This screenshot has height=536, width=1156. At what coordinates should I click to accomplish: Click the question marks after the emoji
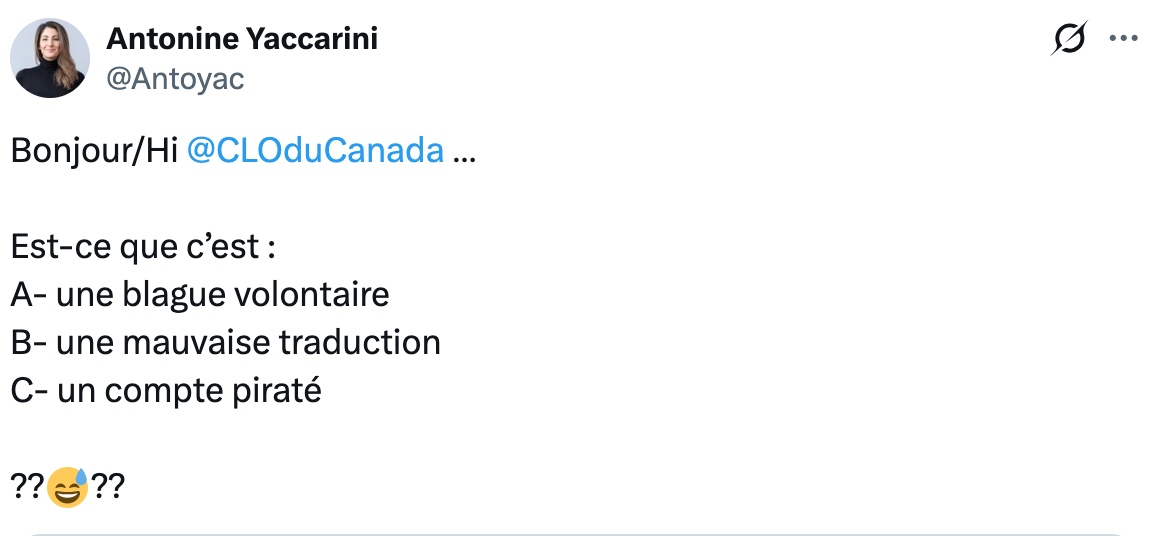tap(109, 487)
